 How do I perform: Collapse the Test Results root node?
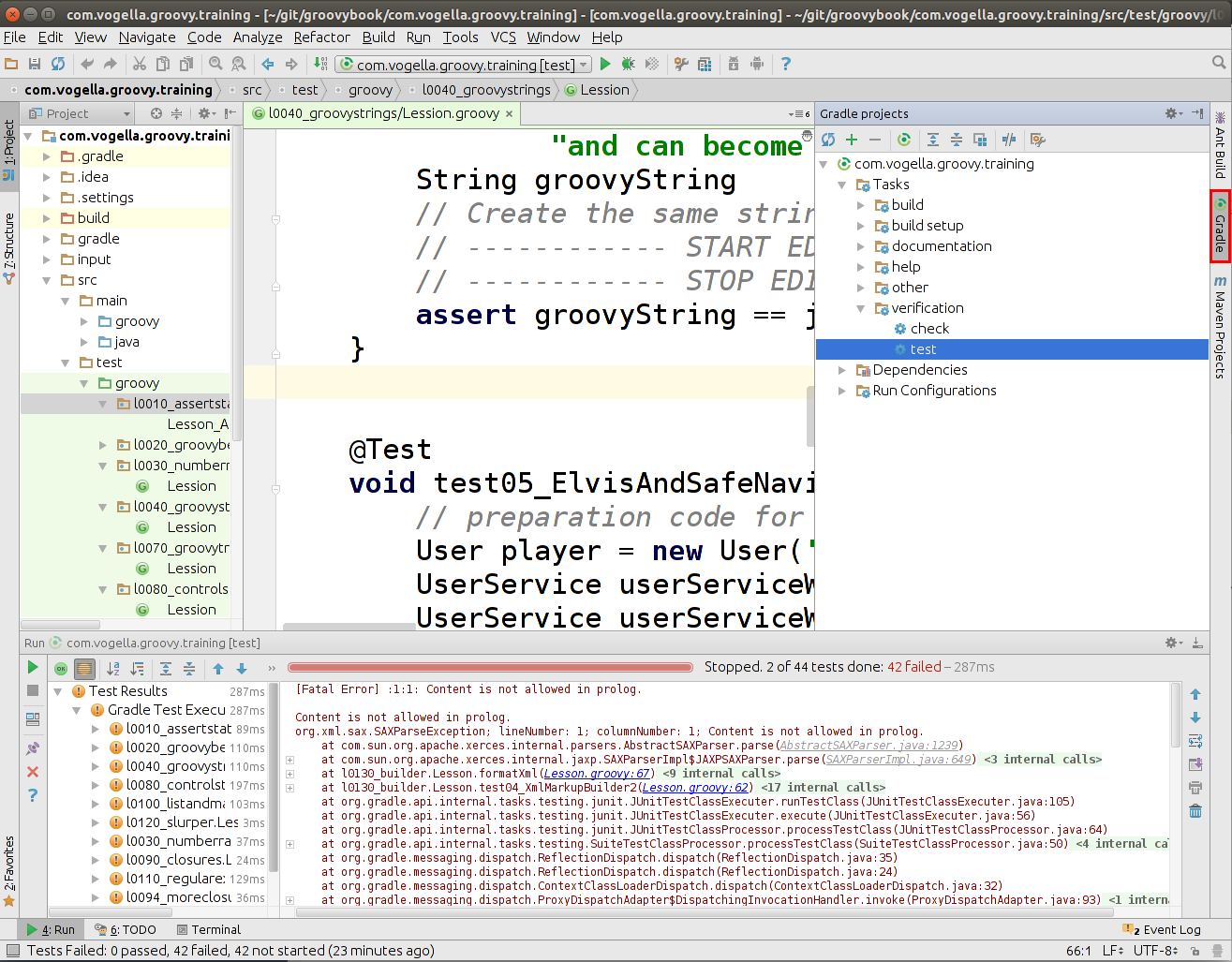click(x=58, y=691)
